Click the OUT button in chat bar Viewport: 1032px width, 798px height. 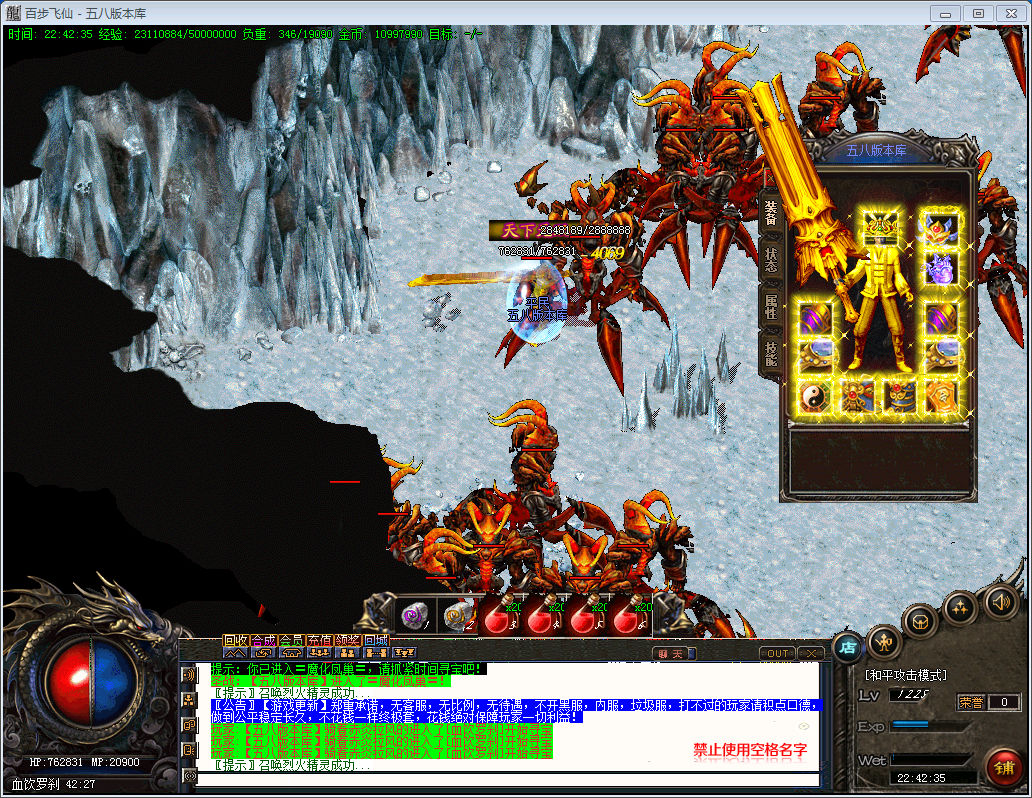[777, 653]
